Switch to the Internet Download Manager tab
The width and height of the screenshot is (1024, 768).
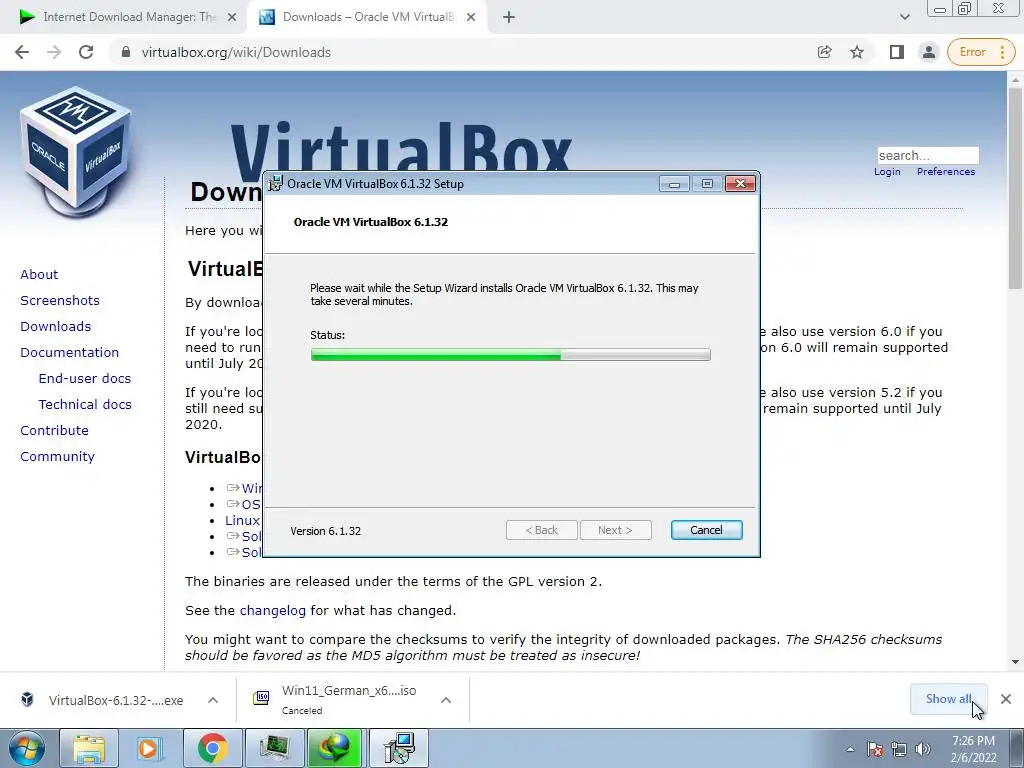coord(124,18)
